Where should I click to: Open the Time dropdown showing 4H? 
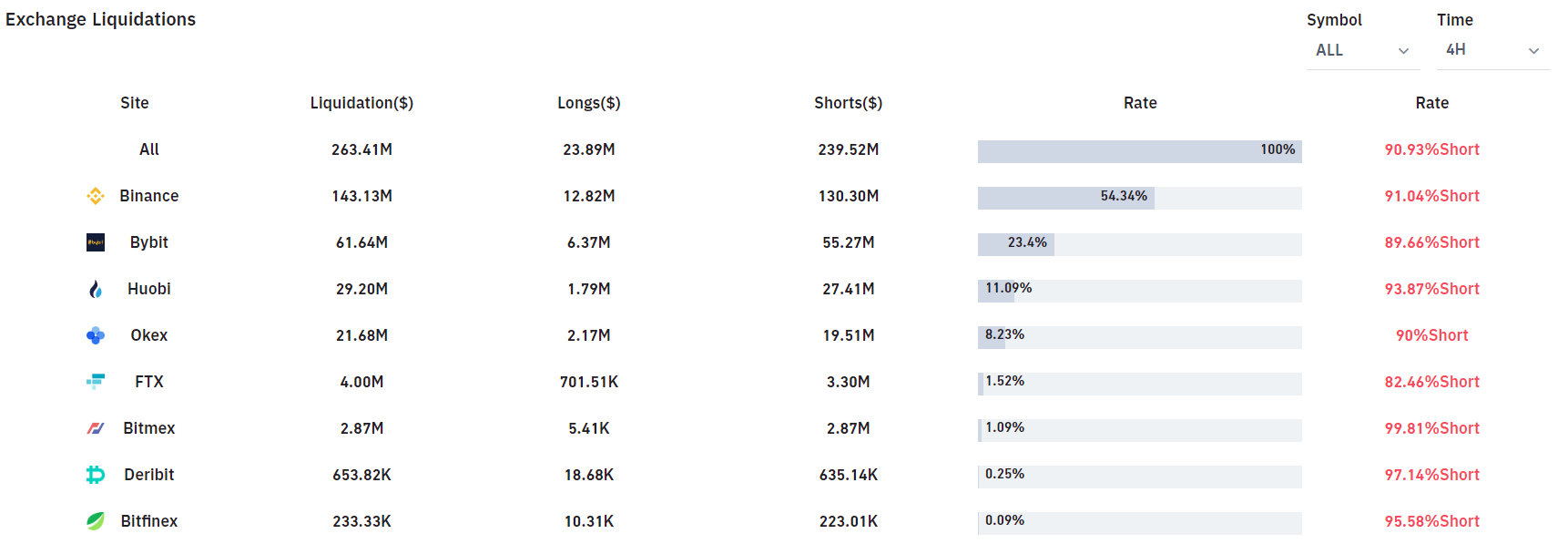(1492, 50)
